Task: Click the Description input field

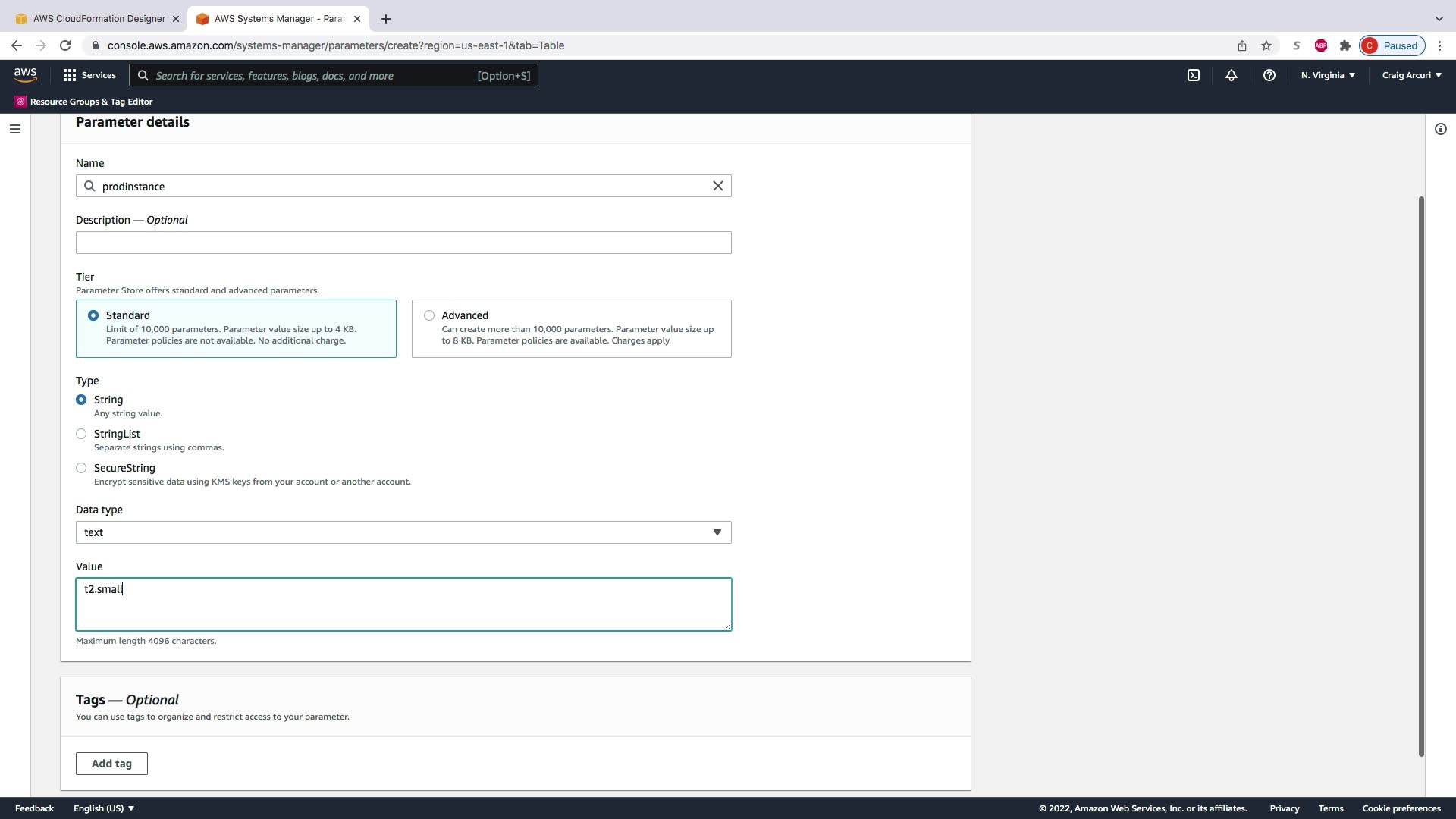Action: pyautogui.click(x=403, y=243)
